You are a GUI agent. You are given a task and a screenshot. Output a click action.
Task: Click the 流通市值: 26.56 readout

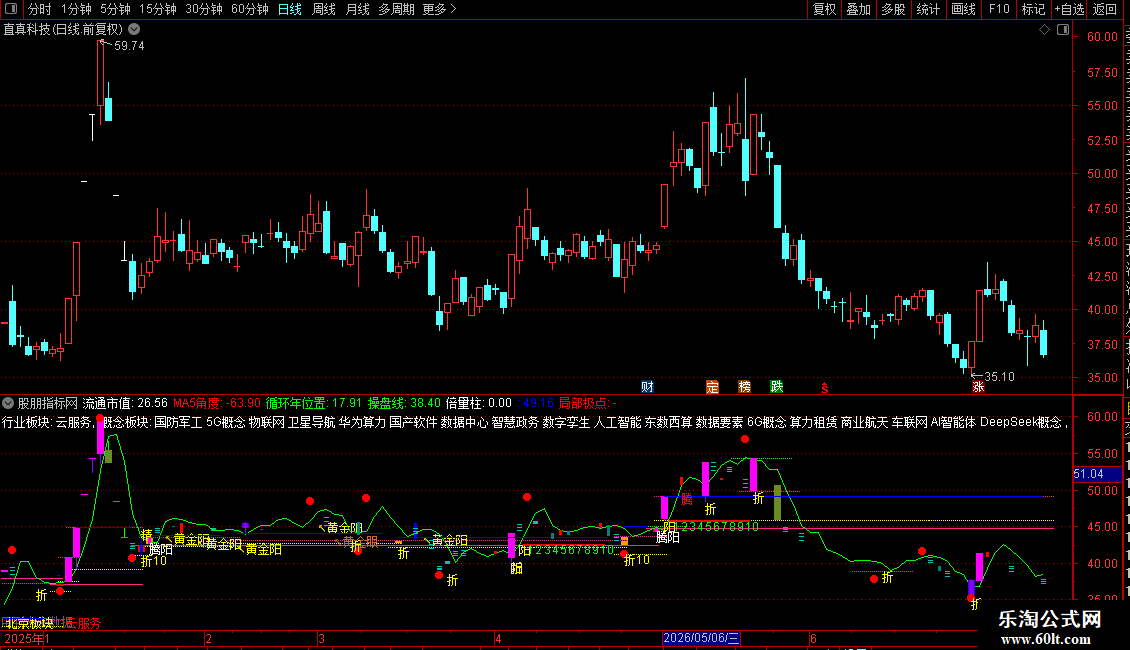click(125, 404)
